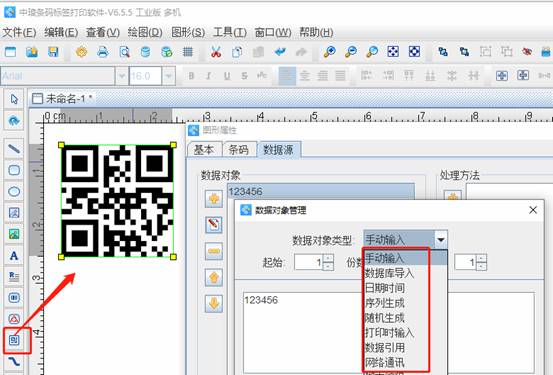Click the Copy icon in toolbar
This screenshot has width=553, height=375.
coord(237,52)
